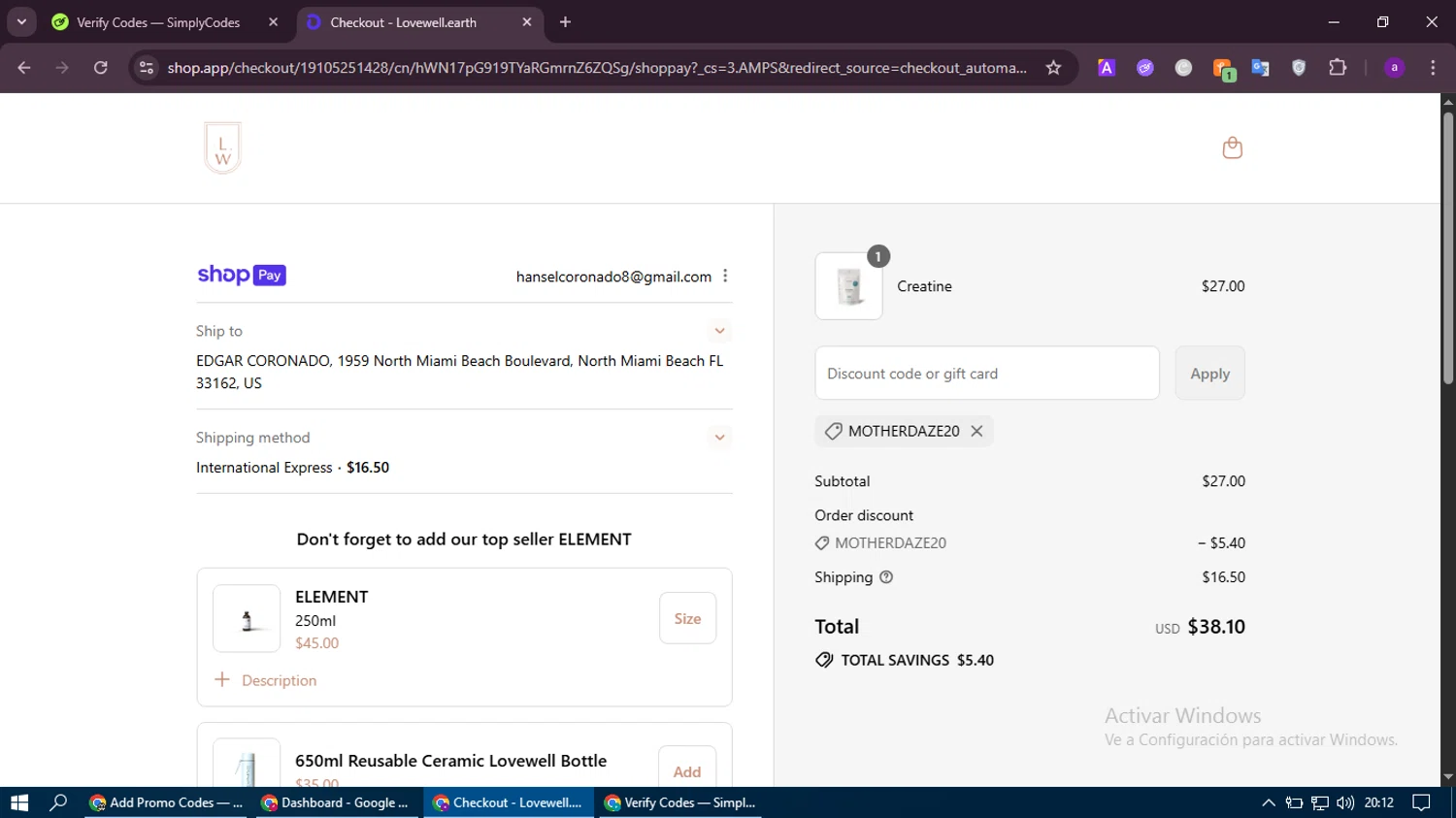Image resolution: width=1456 pixels, height=818 pixels.
Task: Open Windows taskbar search
Action: (58, 802)
